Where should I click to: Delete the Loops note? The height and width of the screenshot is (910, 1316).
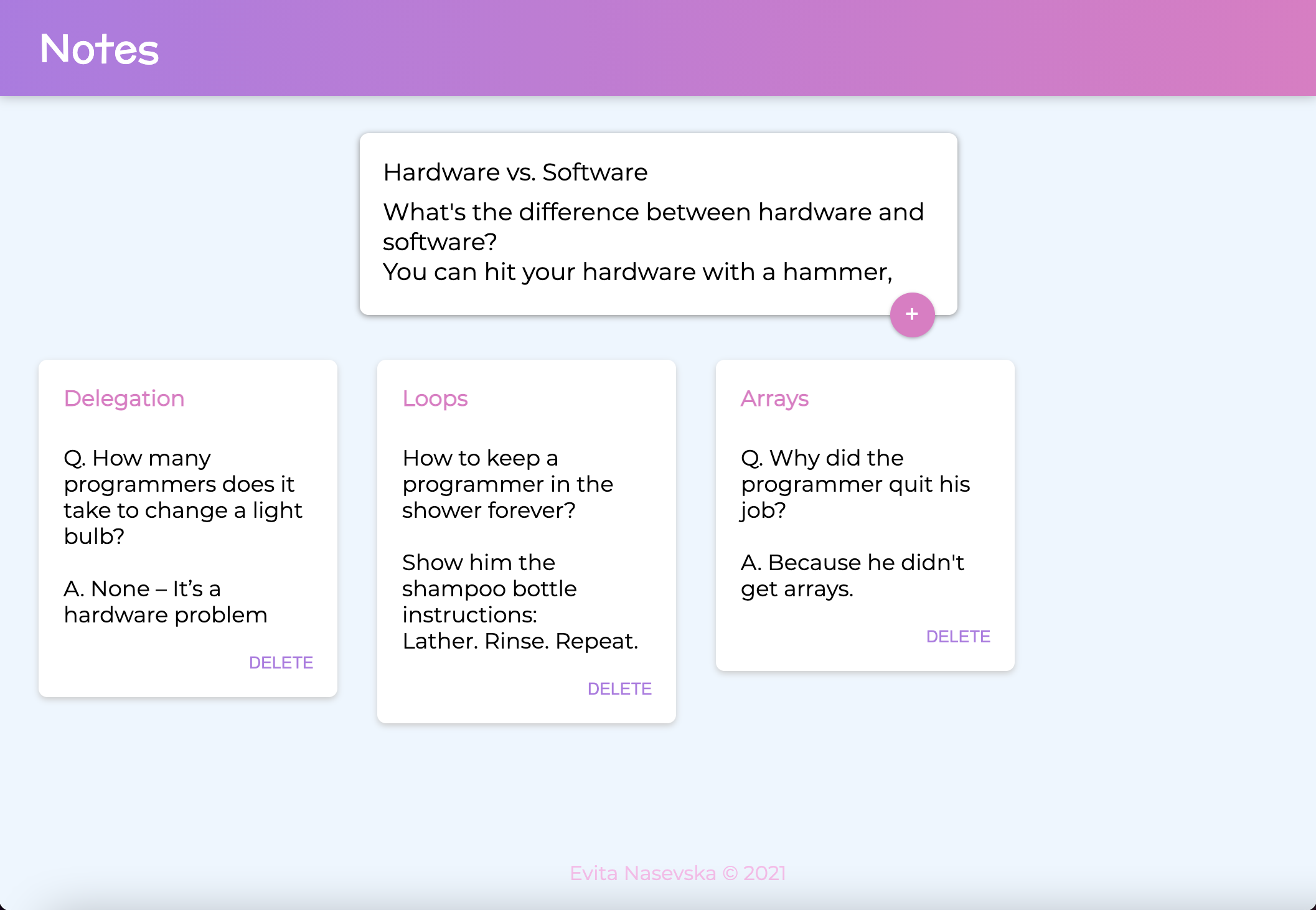(x=619, y=689)
